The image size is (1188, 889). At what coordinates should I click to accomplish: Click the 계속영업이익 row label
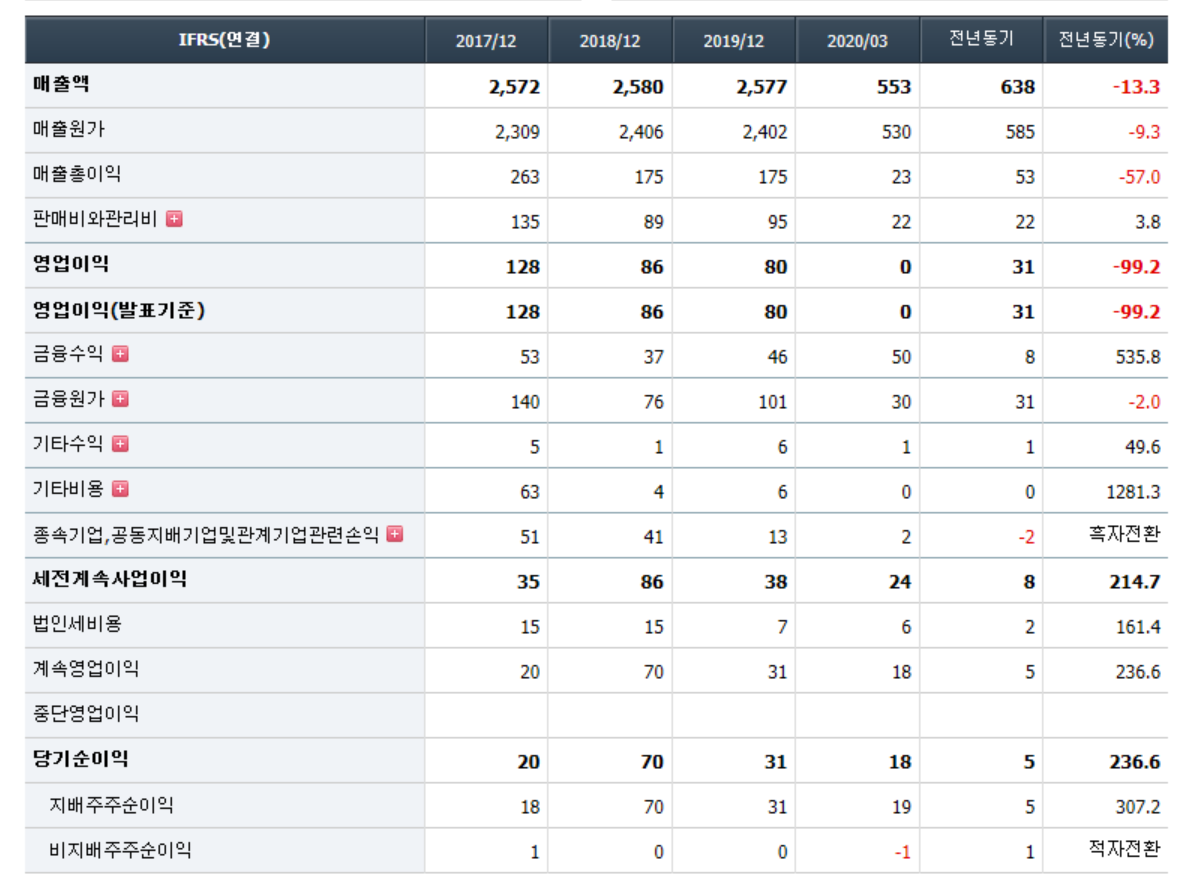click(86, 669)
